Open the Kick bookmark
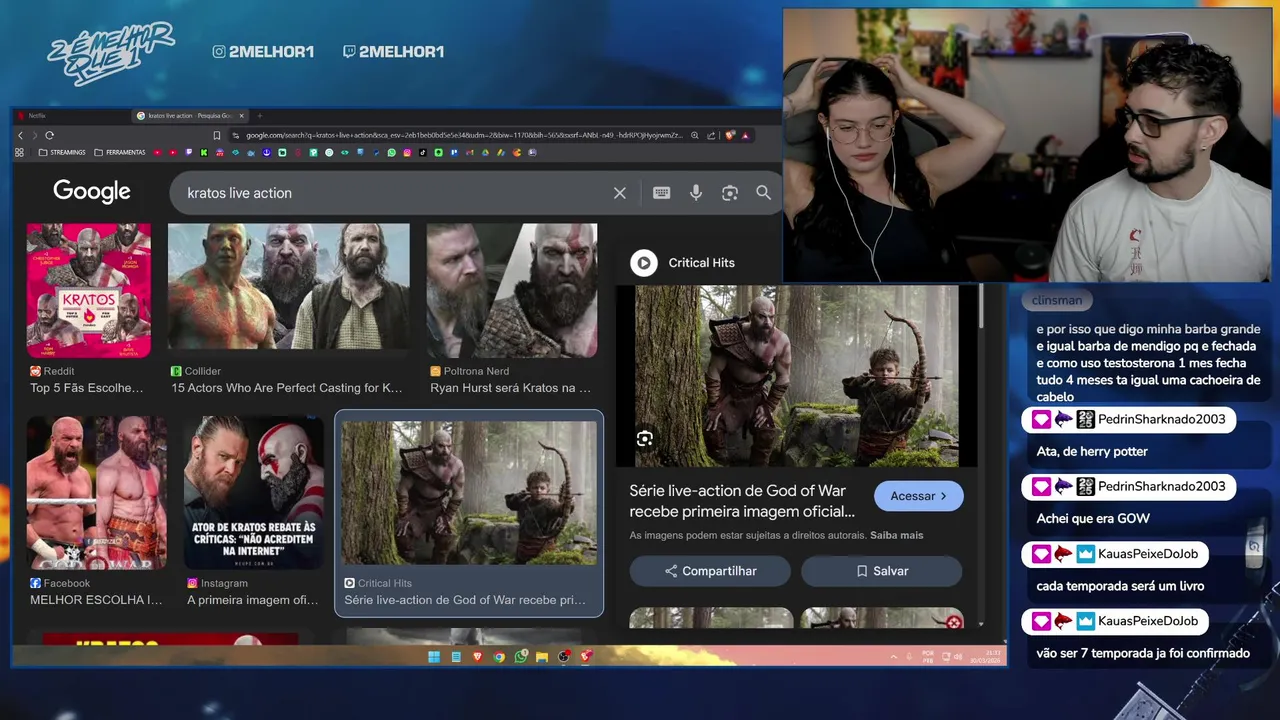 (203, 152)
